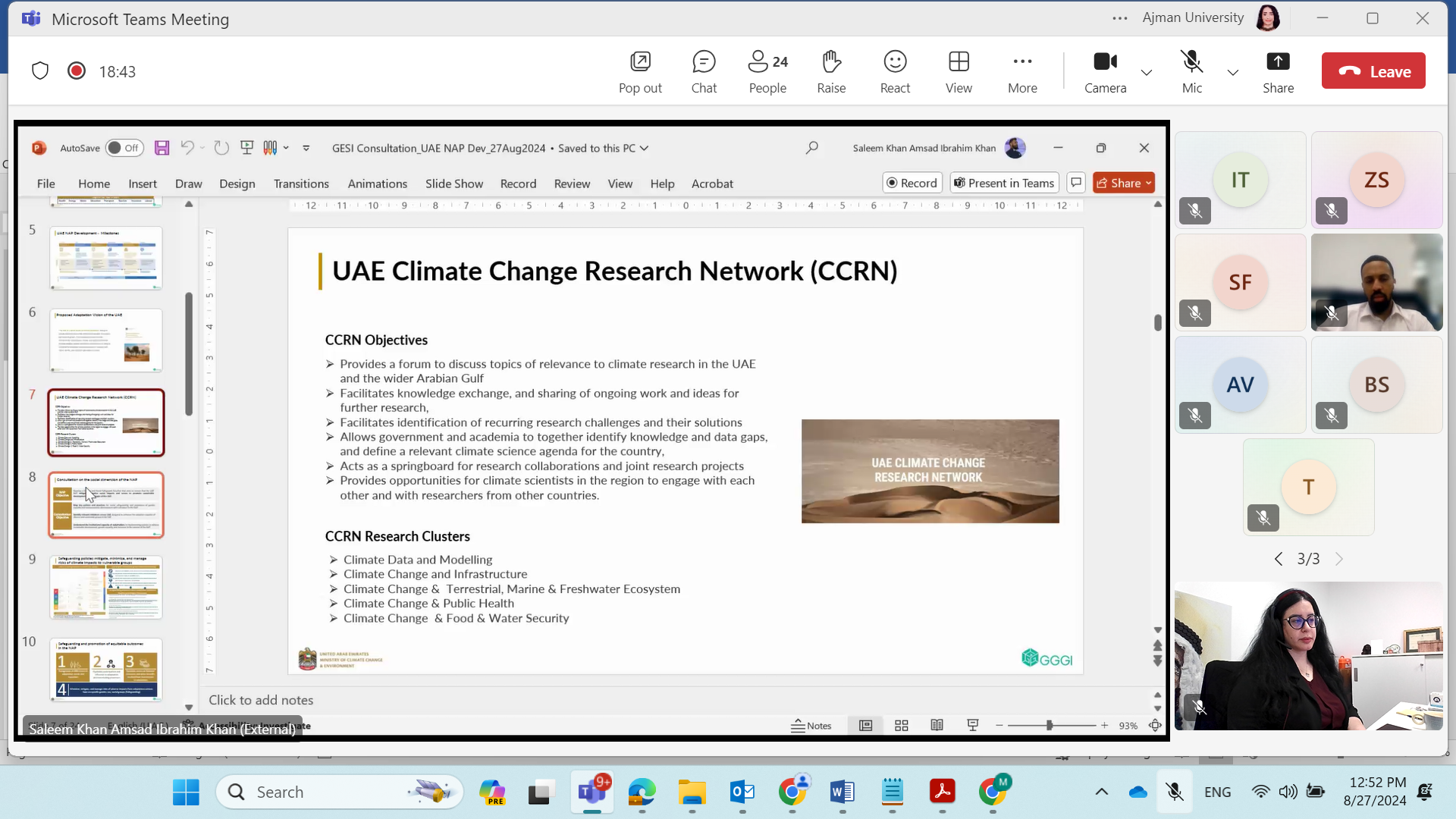Leave the Teams meeting

[x=1373, y=71]
